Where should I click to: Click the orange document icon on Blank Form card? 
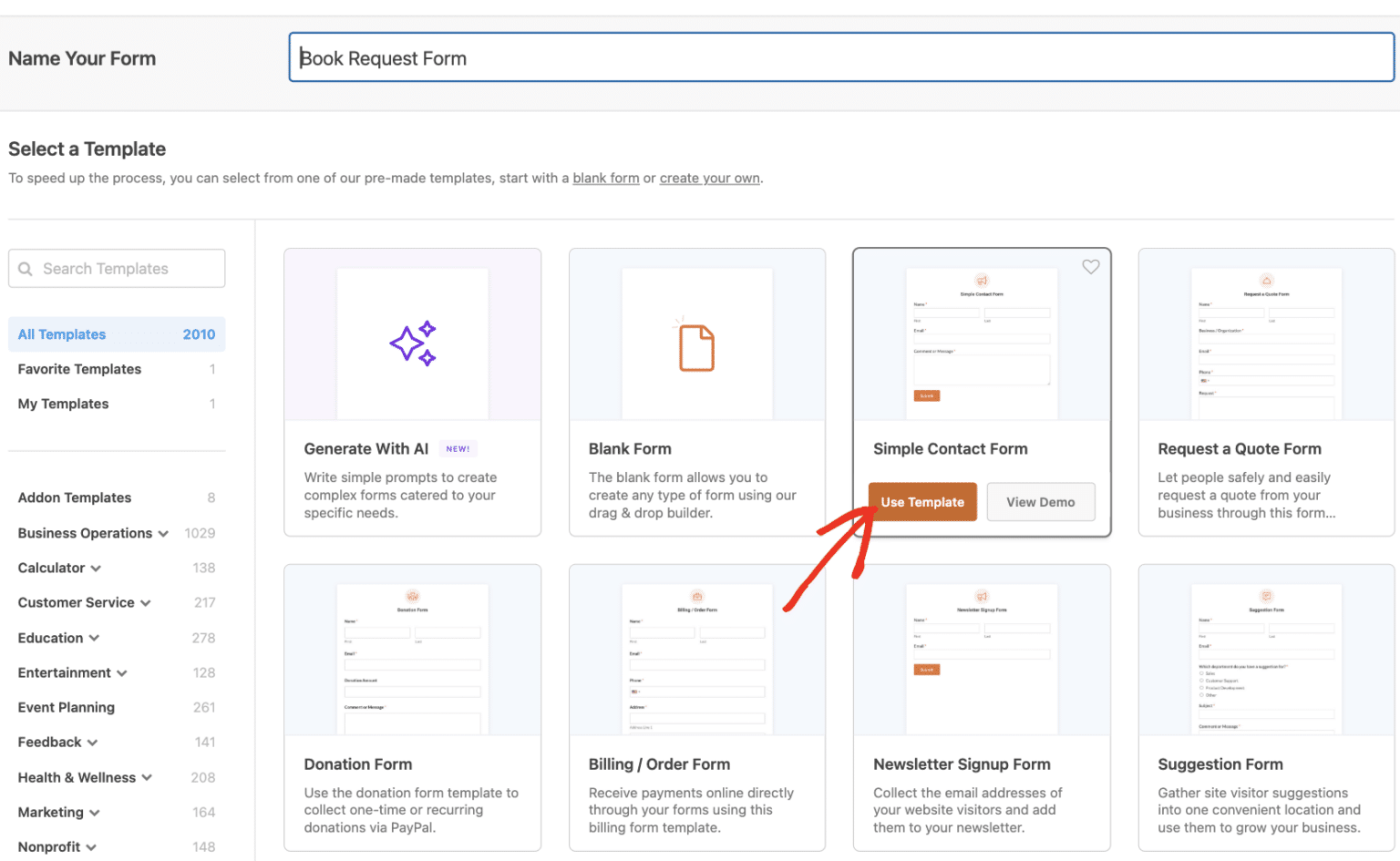click(x=696, y=343)
